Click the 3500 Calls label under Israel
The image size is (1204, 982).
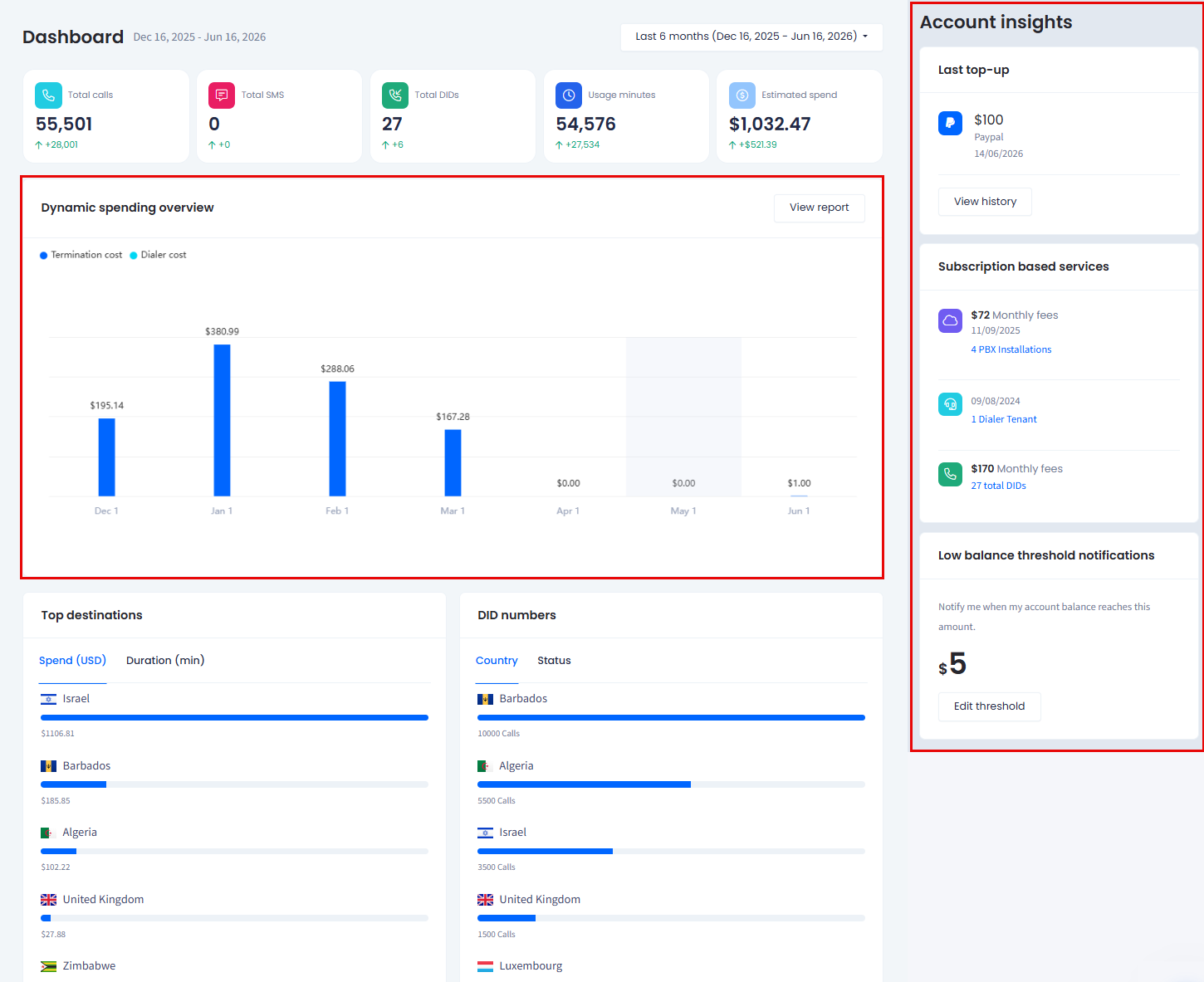pos(497,867)
